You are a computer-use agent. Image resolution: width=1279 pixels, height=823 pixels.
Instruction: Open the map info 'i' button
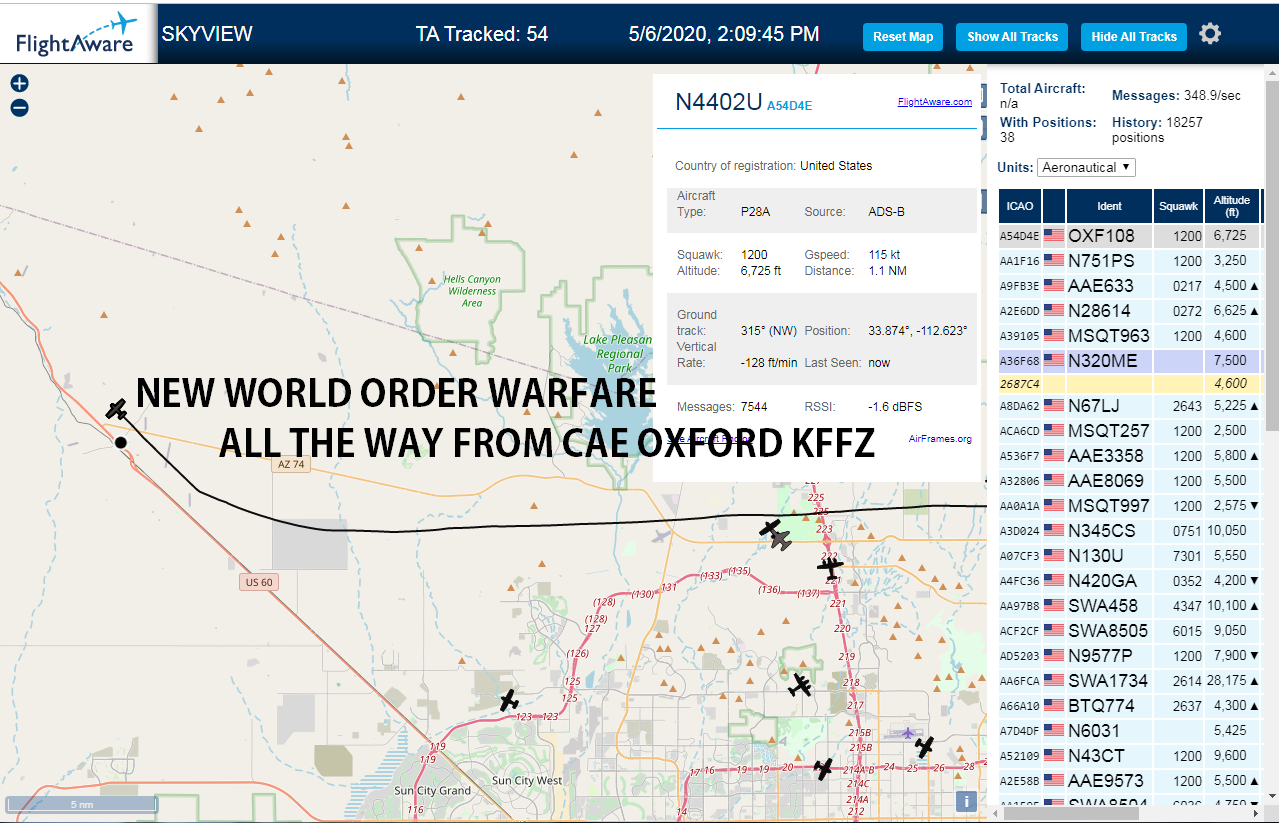[x=966, y=801]
